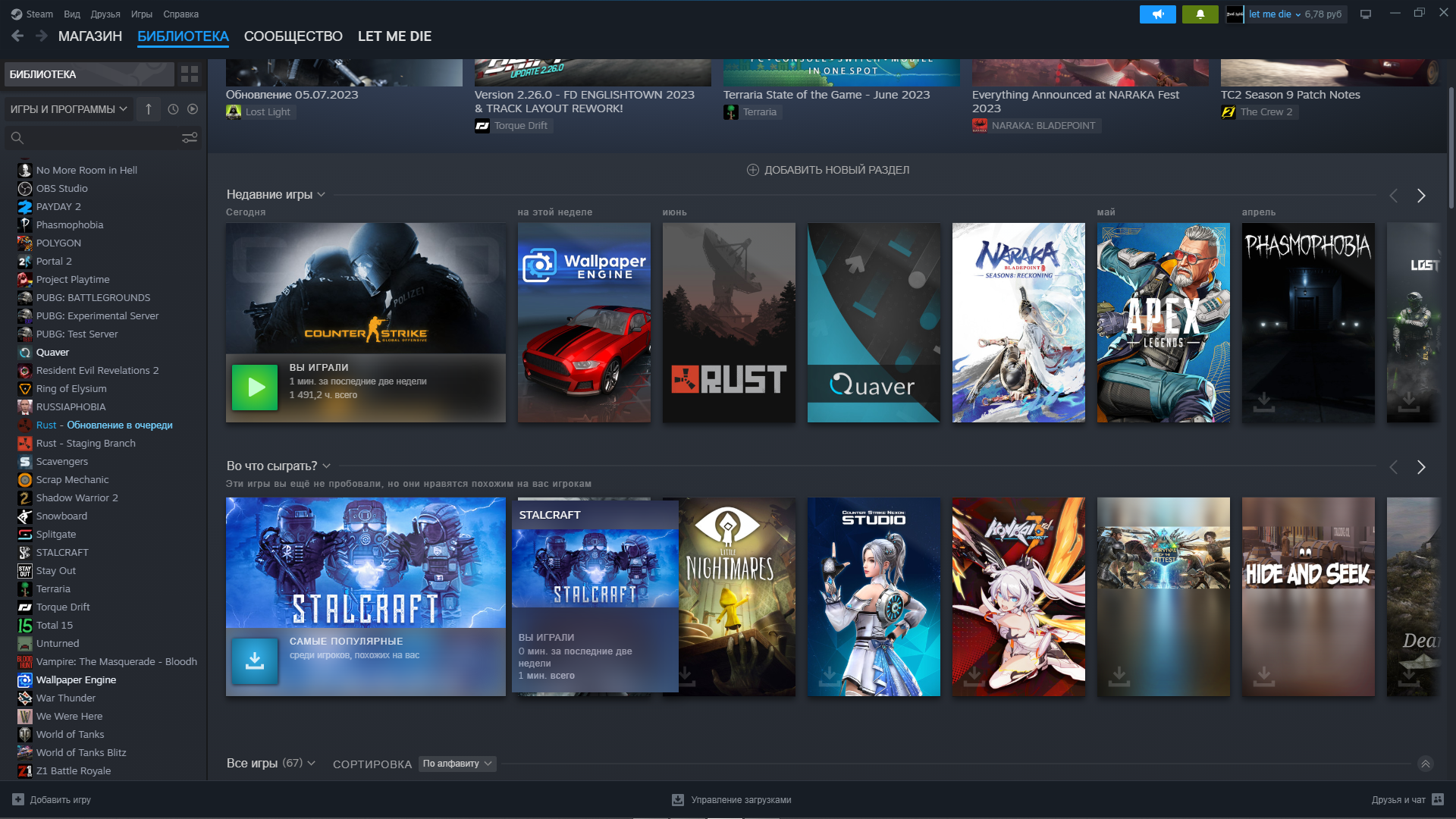The height and width of the screenshot is (819, 1456).
Task: Switch to the МАГАЗИН tab
Action: click(90, 36)
